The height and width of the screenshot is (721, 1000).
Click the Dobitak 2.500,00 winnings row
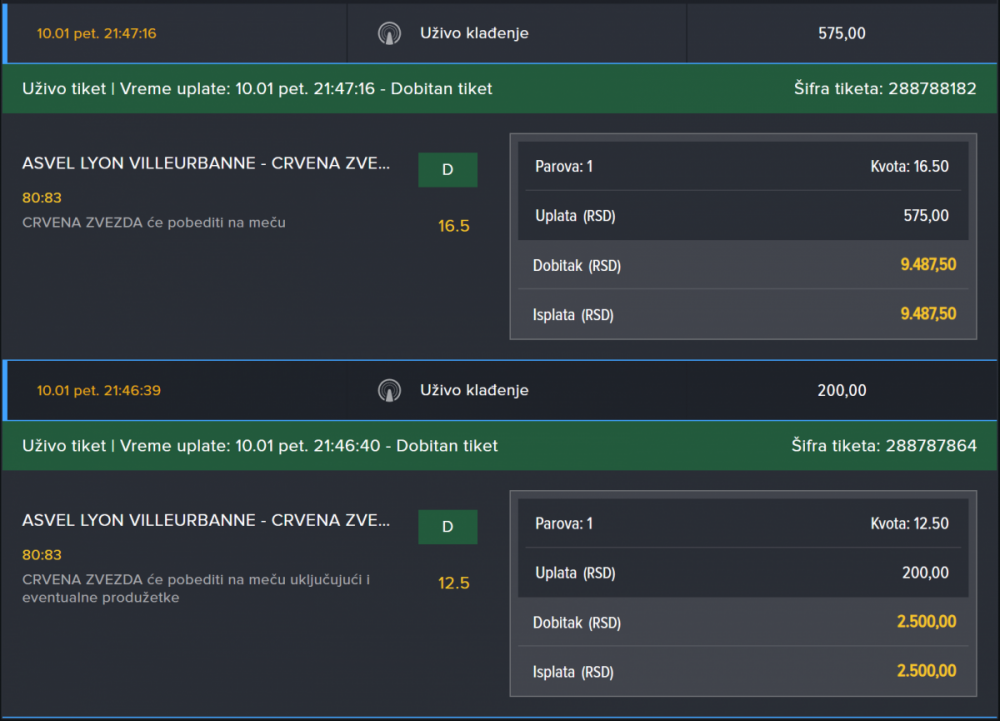744,622
